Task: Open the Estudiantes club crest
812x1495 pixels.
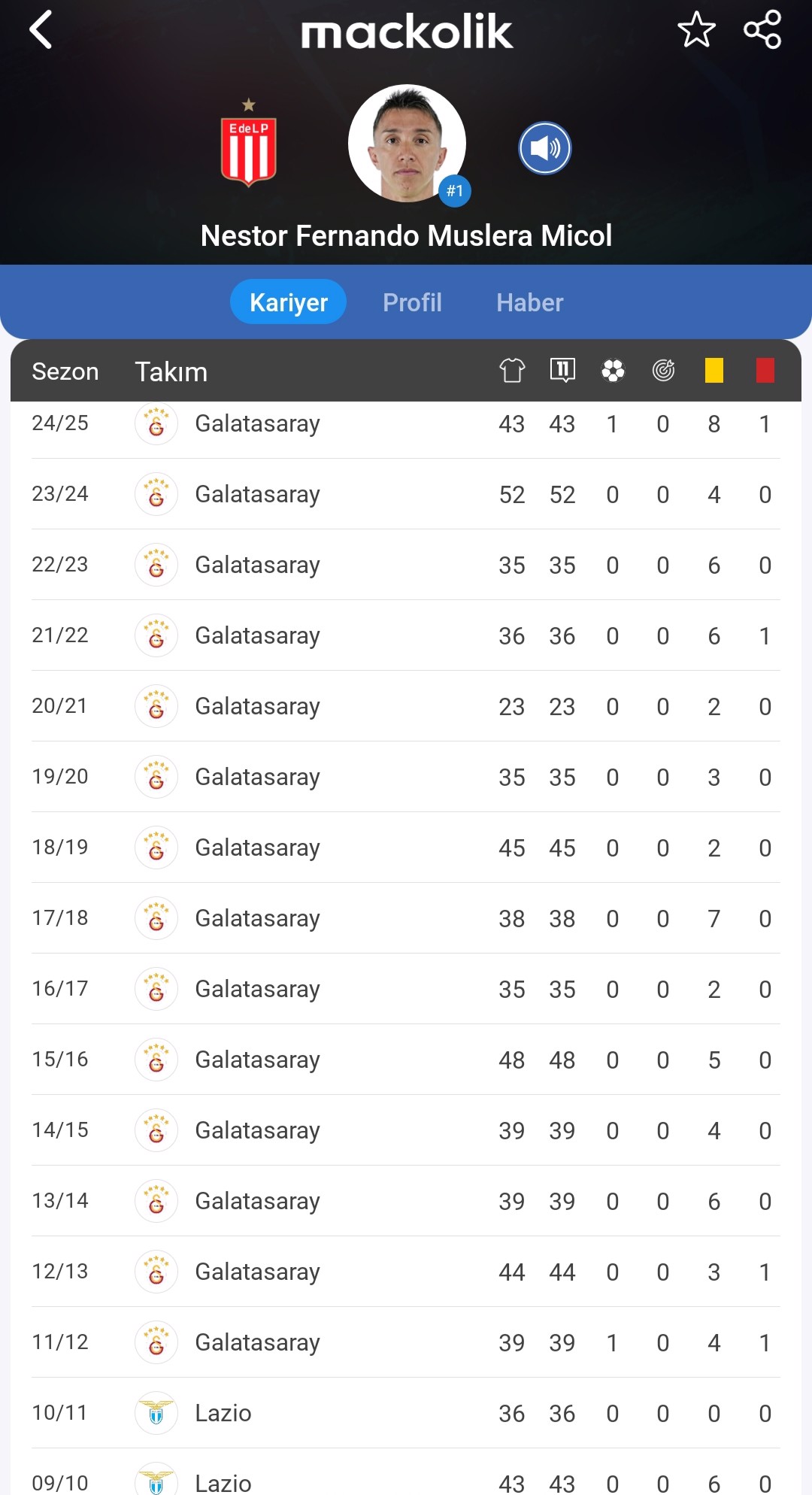Action: [x=249, y=144]
